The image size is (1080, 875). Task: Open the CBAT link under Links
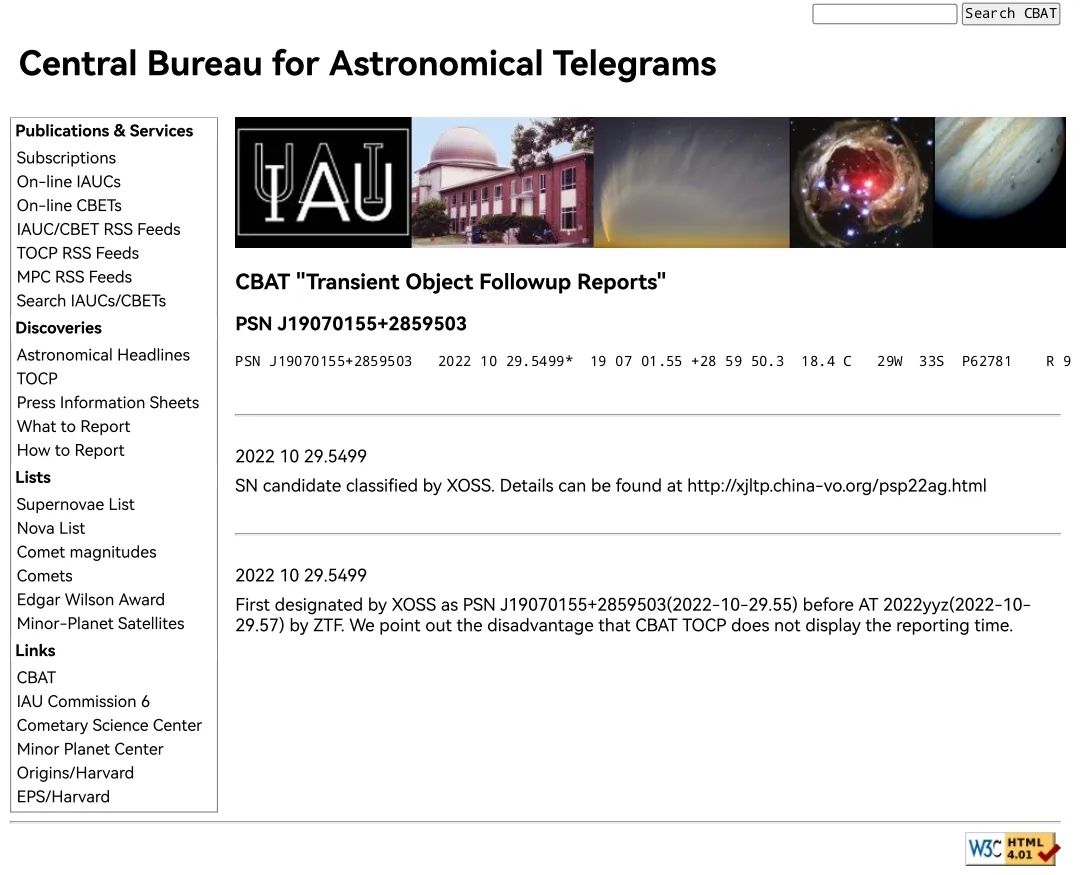(37, 678)
